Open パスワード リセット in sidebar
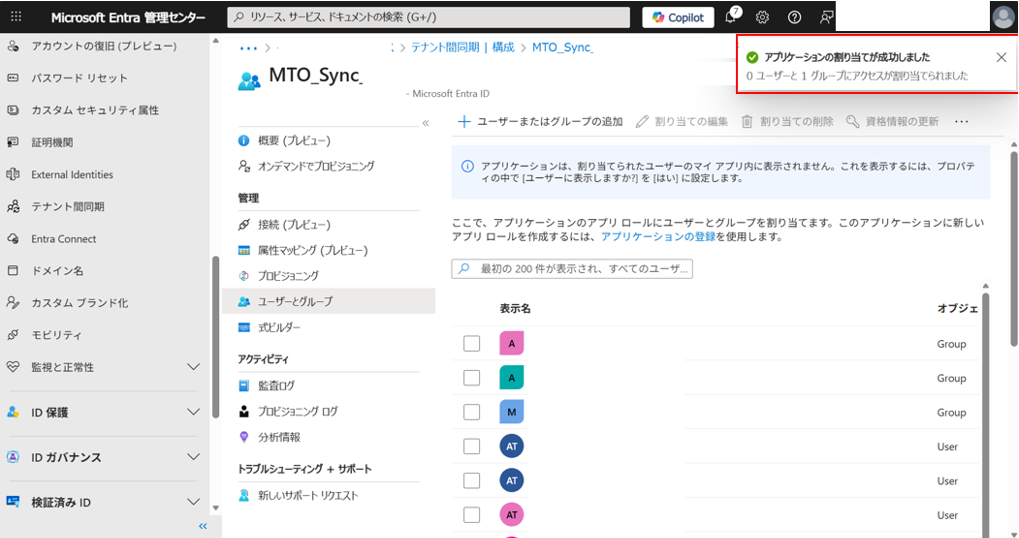 point(79,78)
